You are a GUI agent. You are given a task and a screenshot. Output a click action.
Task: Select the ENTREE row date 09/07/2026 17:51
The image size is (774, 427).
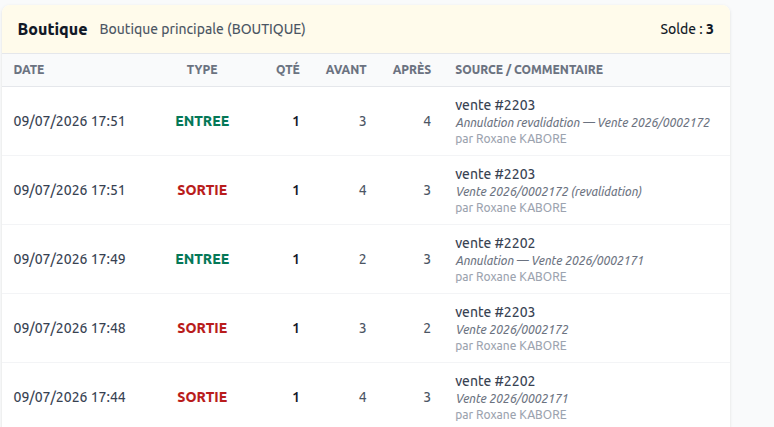69,121
